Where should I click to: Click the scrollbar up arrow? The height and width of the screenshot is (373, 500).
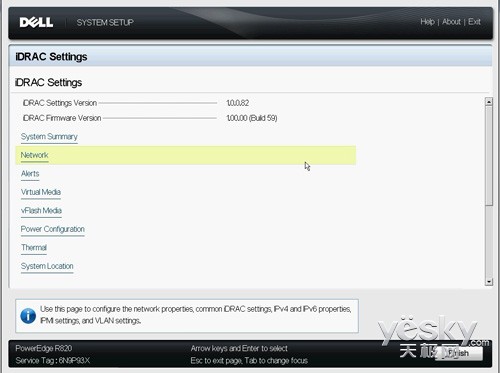point(489,102)
